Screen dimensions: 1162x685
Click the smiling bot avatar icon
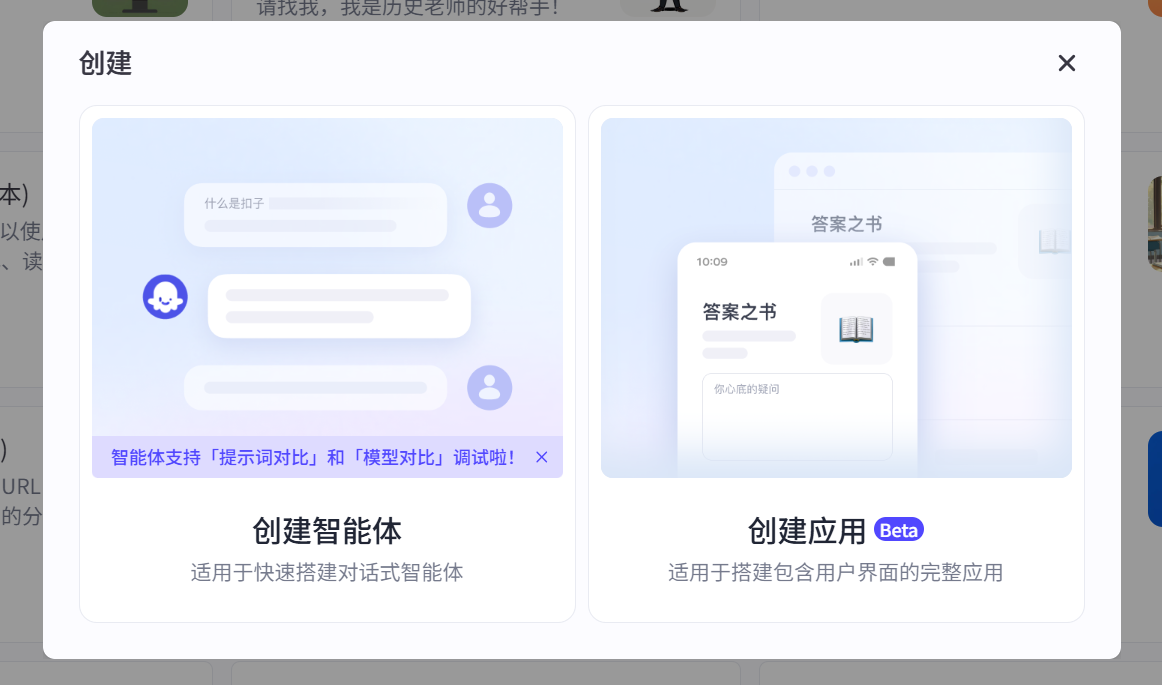coord(165,297)
